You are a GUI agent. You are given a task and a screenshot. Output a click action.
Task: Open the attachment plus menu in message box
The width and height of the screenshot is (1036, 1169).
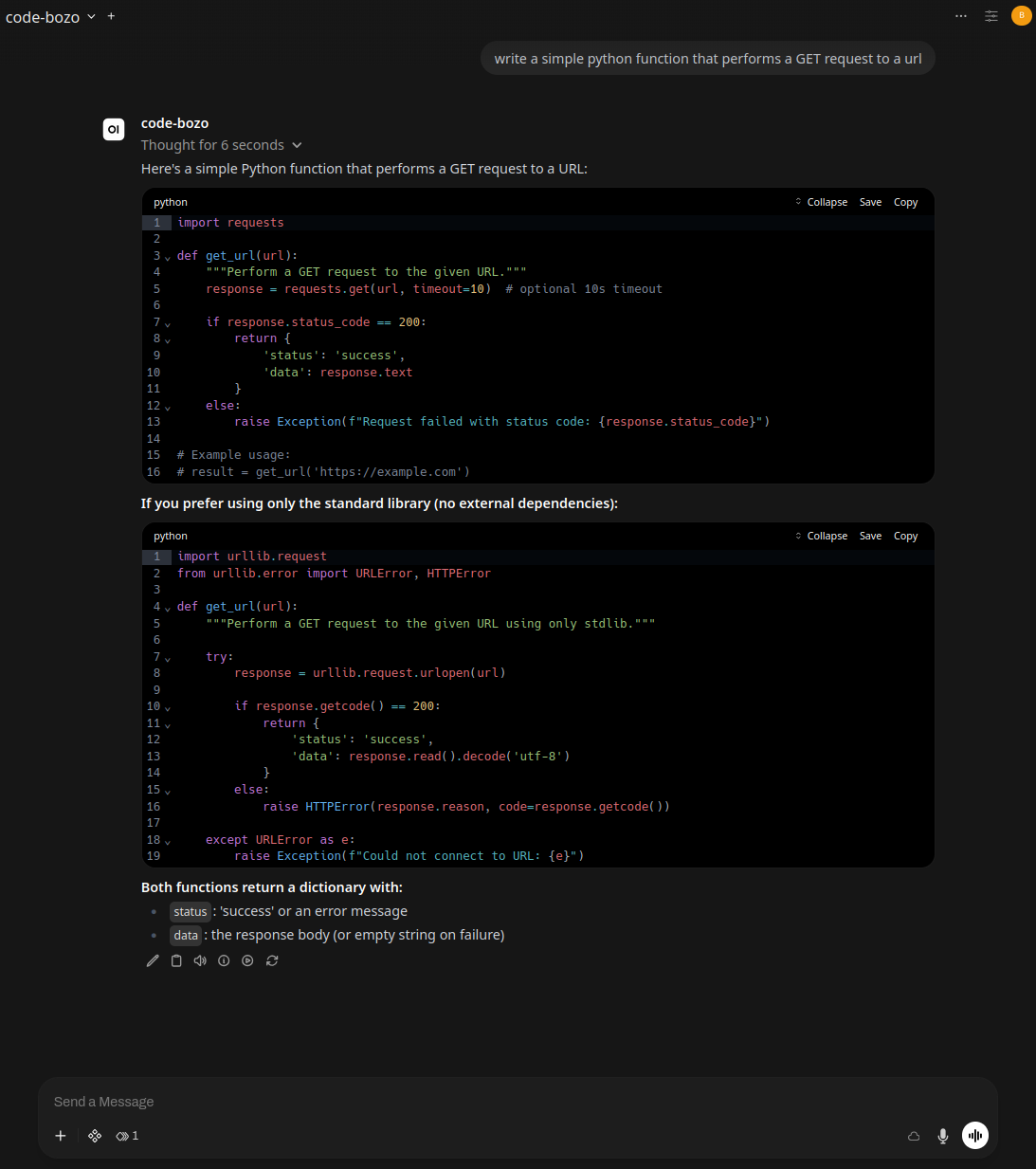(x=61, y=1136)
